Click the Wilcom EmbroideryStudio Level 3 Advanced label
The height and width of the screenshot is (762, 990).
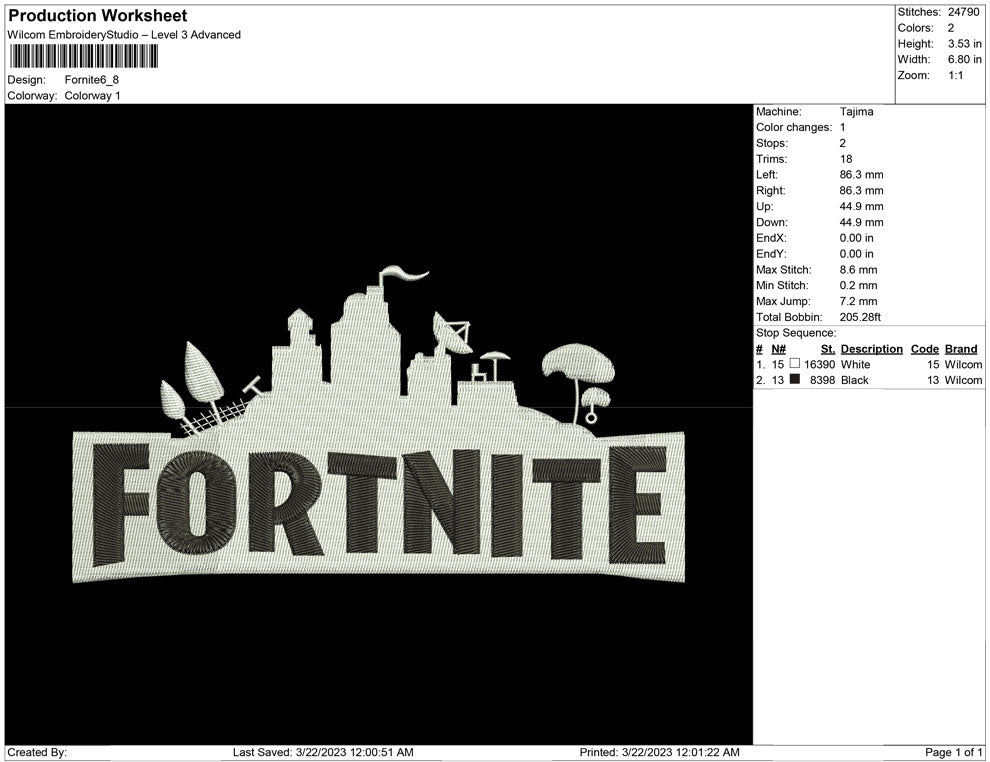123,34
